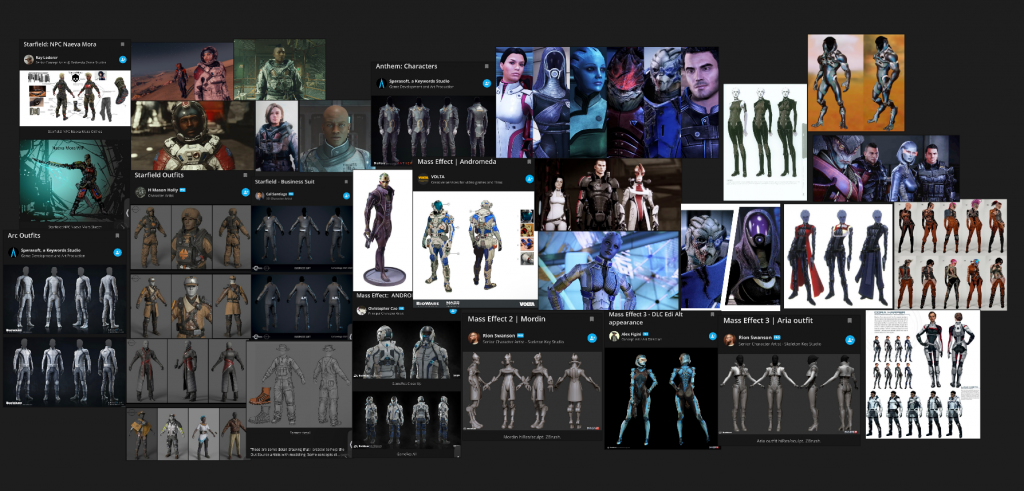Select the three caped Asari concept figures image

838,256
